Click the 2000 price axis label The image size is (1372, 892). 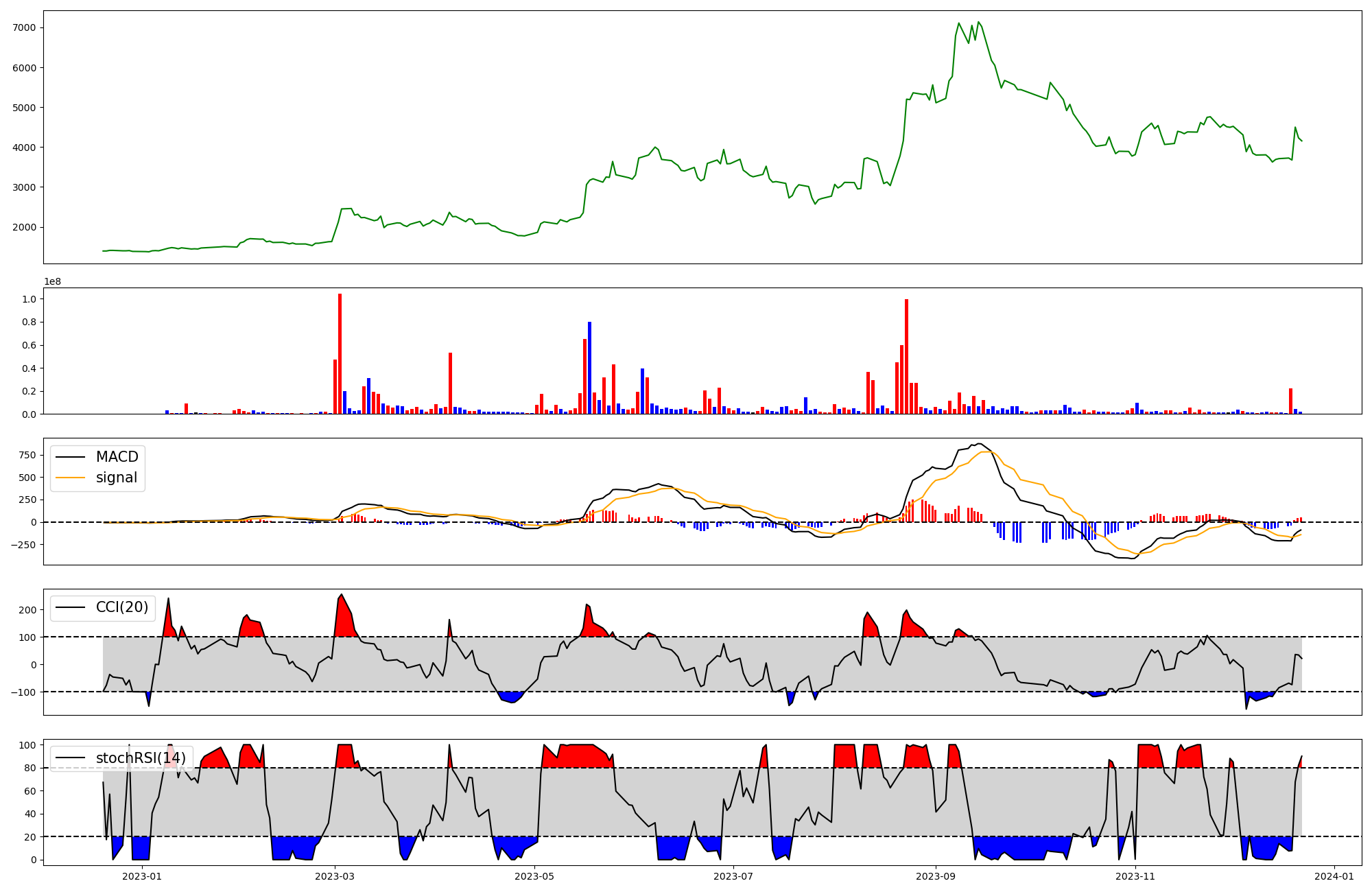(24, 227)
